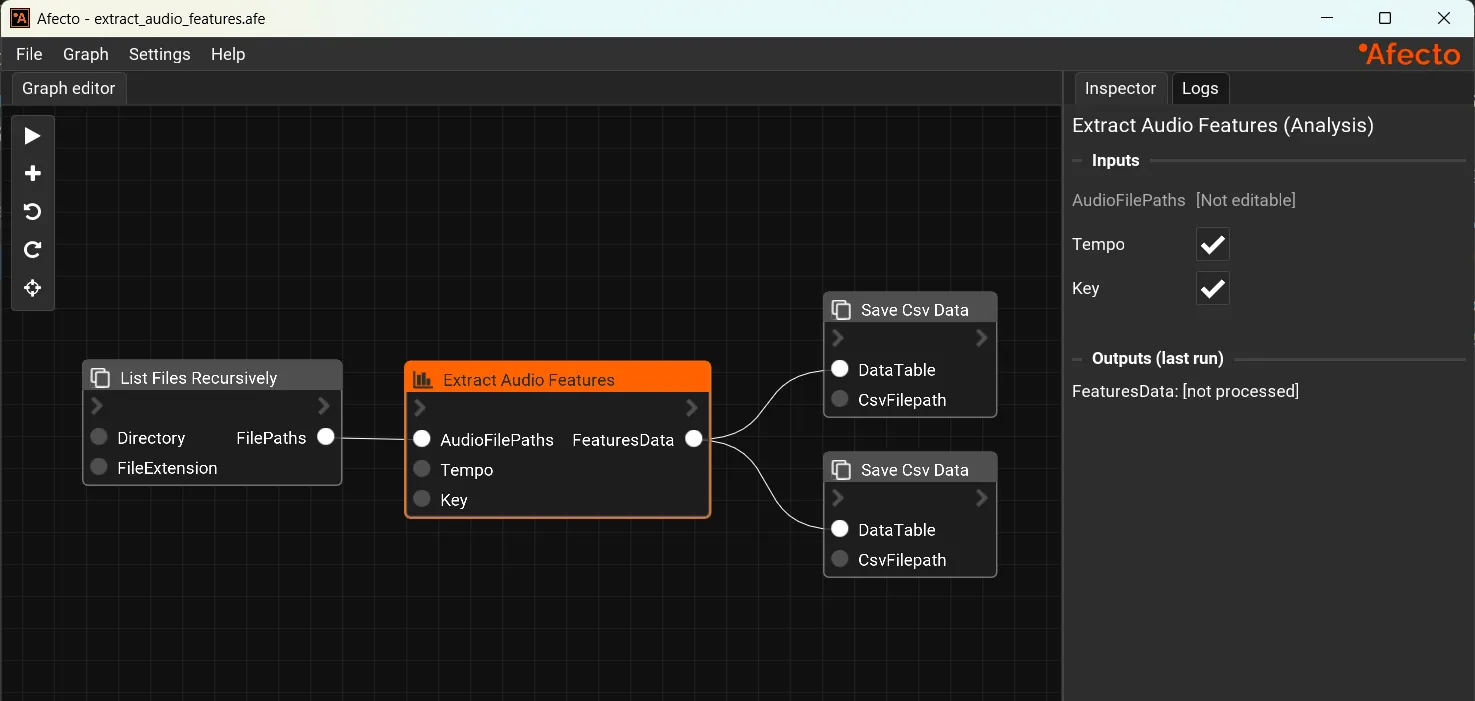Image resolution: width=1475 pixels, height=701 pixels.
Task: Click lower Save Csv Data flow input arrow
Action: (x=838, y=498)
